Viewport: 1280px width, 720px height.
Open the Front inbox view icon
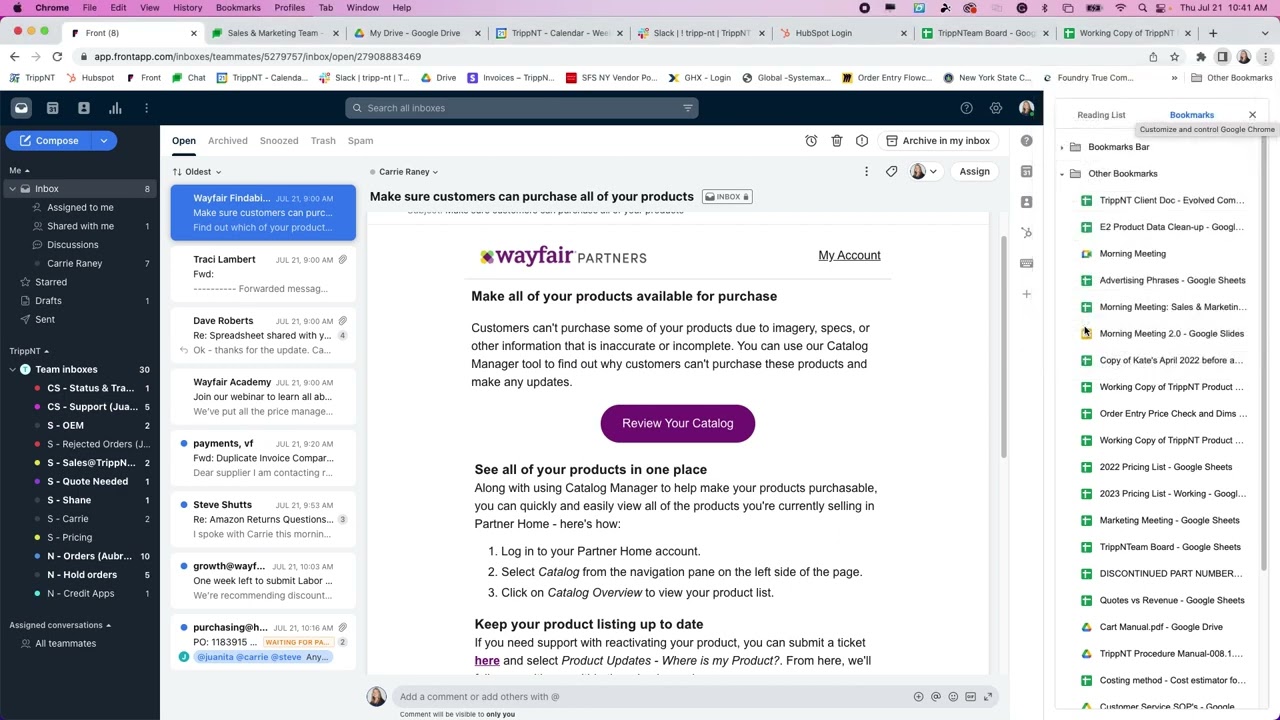pyautogui.click(x=21, y=108)
